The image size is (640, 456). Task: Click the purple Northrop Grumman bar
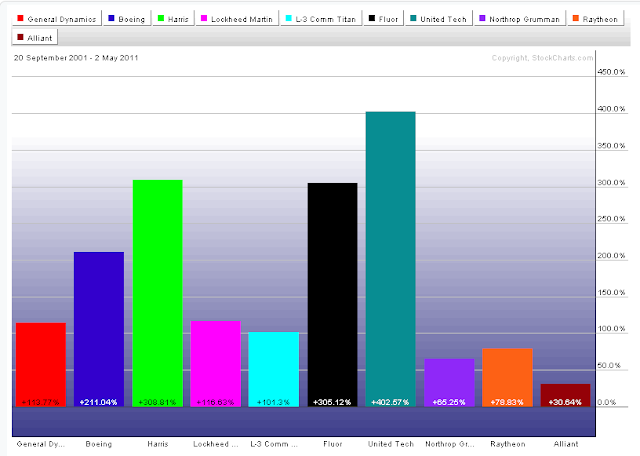[x=449, y=383]
